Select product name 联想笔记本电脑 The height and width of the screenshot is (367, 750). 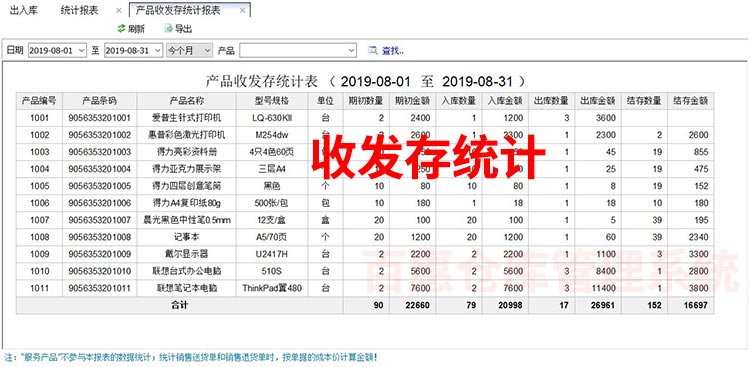pyautogui.click(x=187, y=289)
